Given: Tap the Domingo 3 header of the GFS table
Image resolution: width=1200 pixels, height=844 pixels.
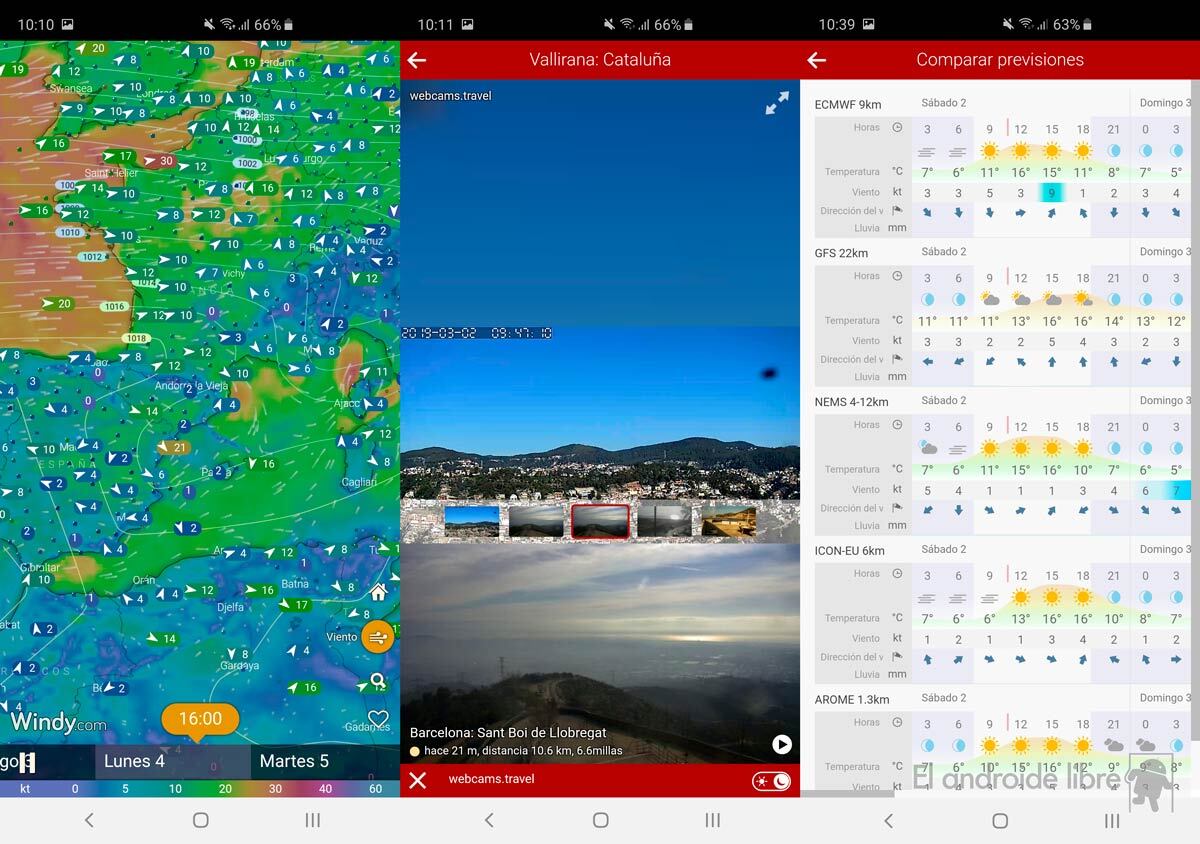Looking at the screenshot, I should click(1165, 252).
